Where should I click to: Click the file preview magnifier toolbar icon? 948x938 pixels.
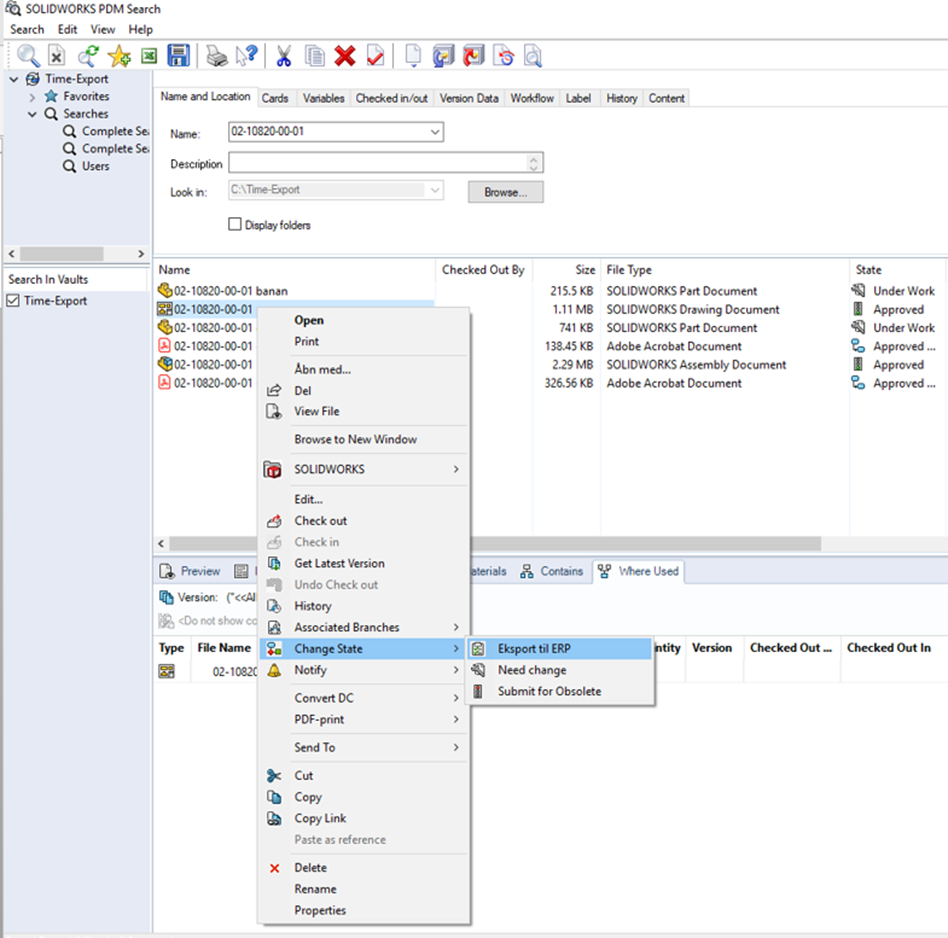533,56
